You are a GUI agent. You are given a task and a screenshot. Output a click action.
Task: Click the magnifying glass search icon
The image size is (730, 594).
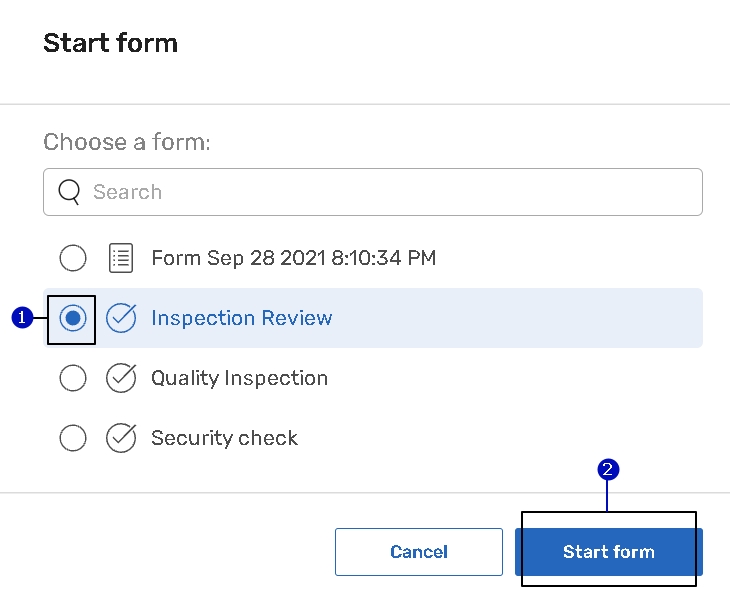click(69, 192)
